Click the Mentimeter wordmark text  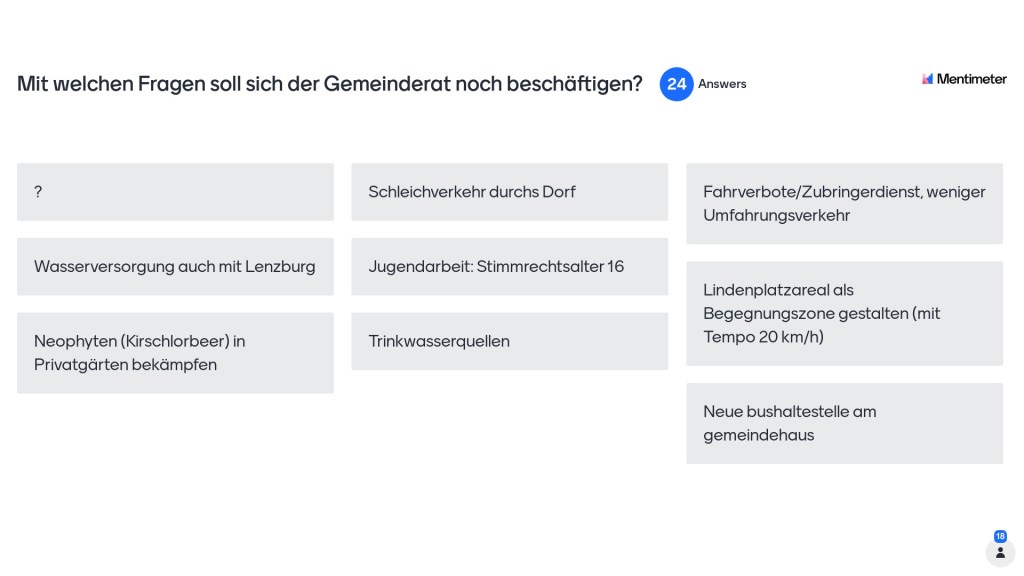pyautogui.click(x=971, y=79)
